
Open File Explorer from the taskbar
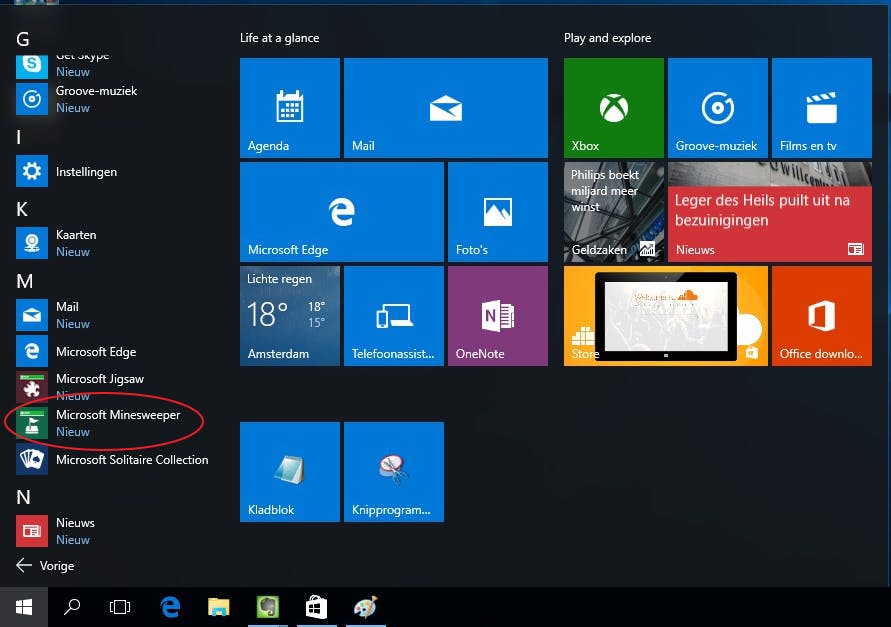pyautogui.click(x=219, y=607)
